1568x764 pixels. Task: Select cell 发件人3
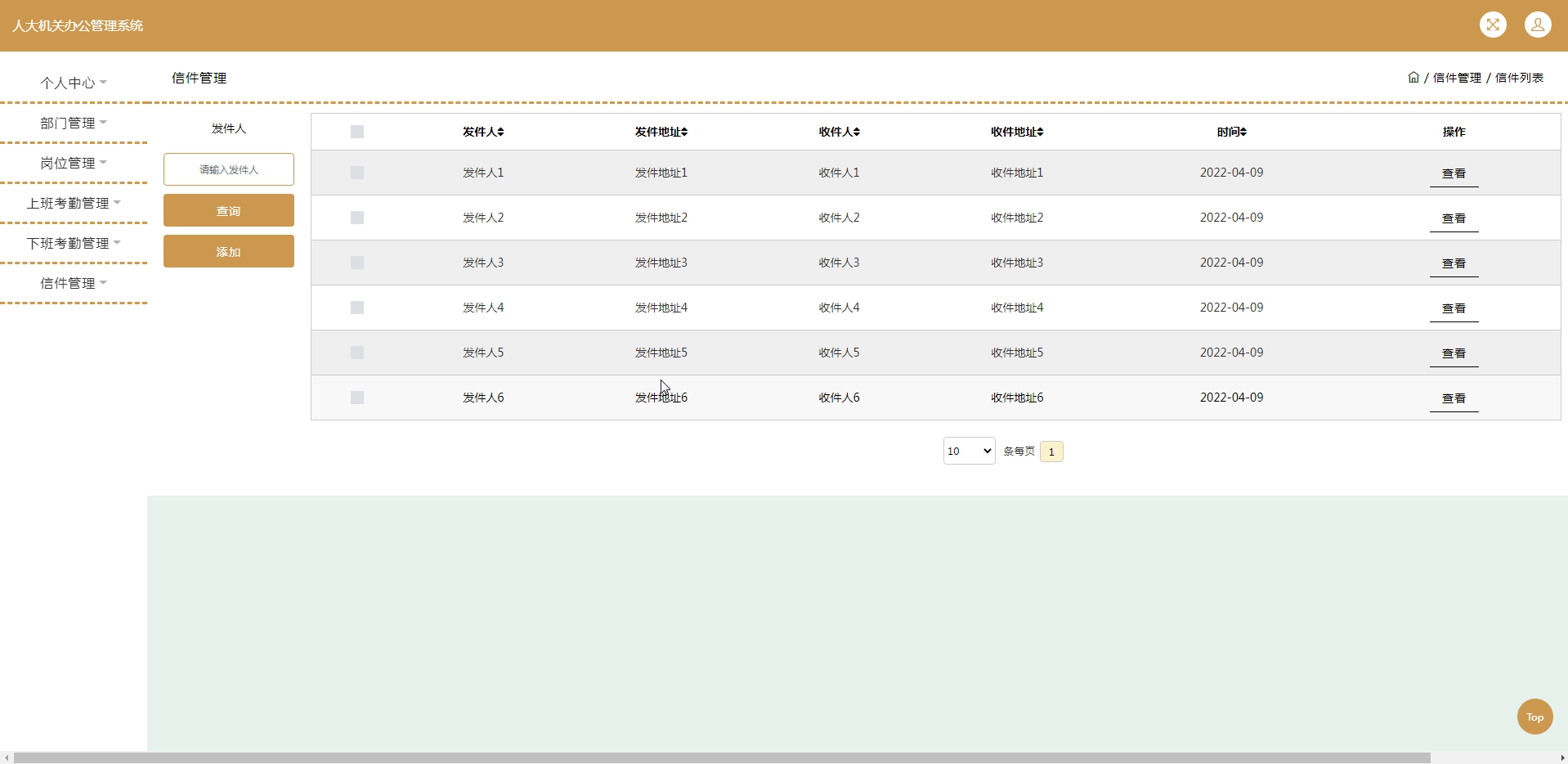click(x=483, y=263)
